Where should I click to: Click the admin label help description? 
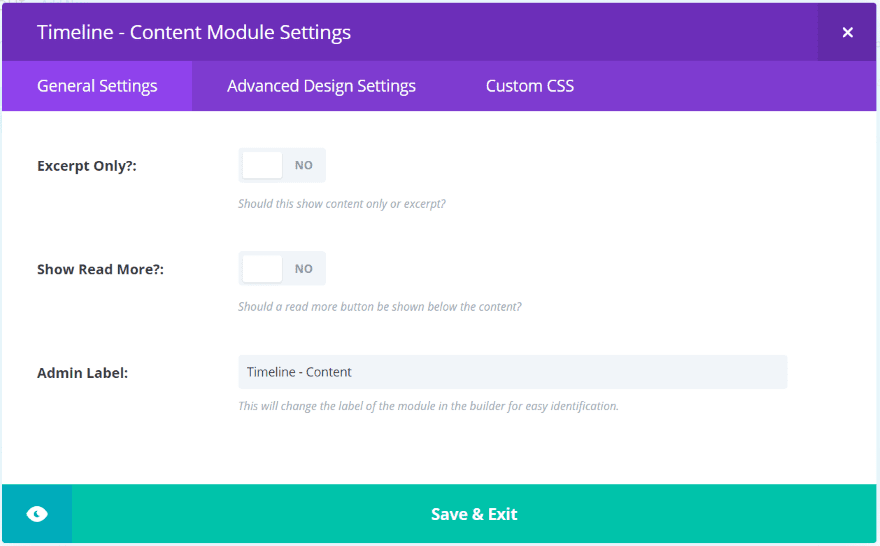pos(428,406)
